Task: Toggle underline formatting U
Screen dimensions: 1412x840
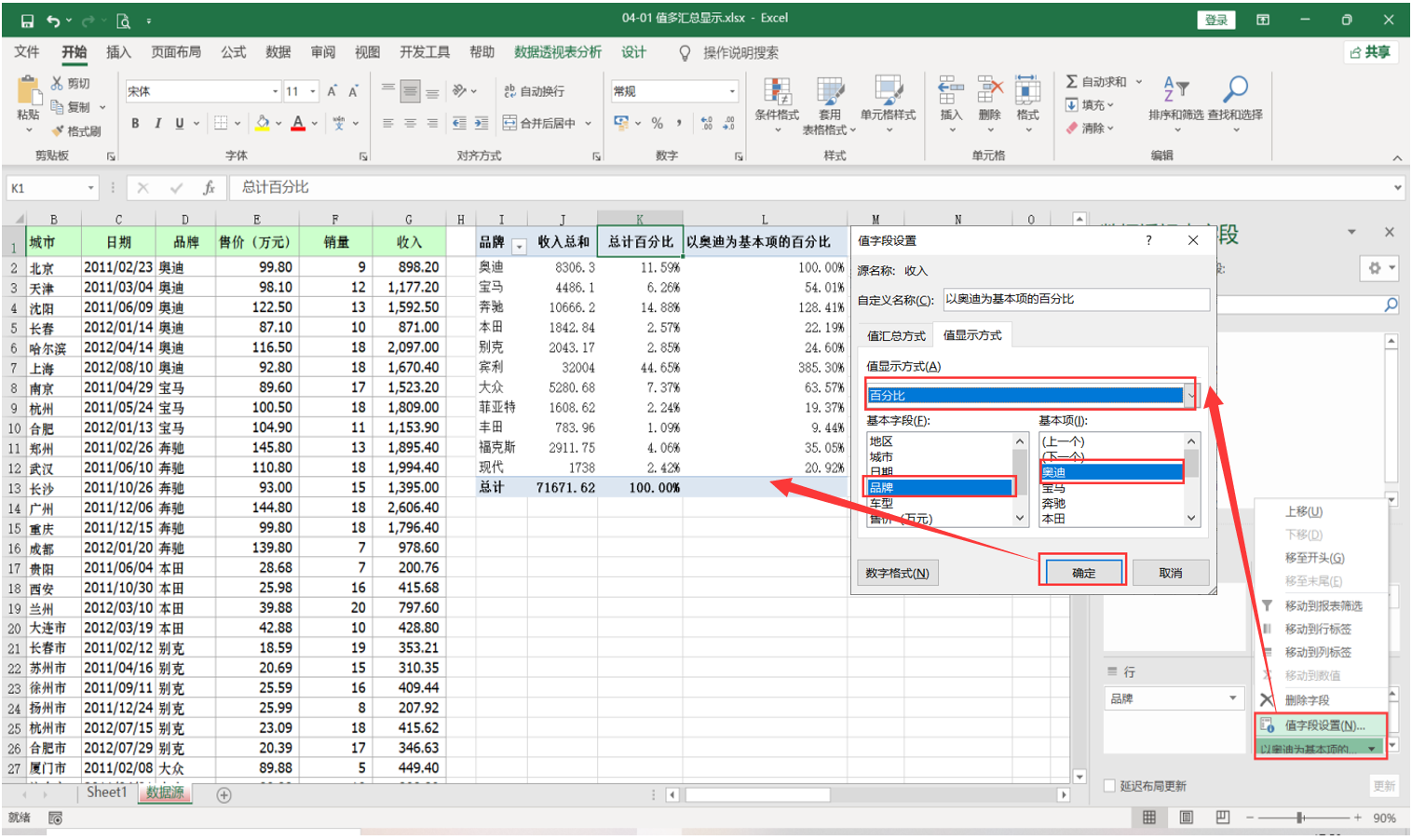Action: click(x=179, y=123)
